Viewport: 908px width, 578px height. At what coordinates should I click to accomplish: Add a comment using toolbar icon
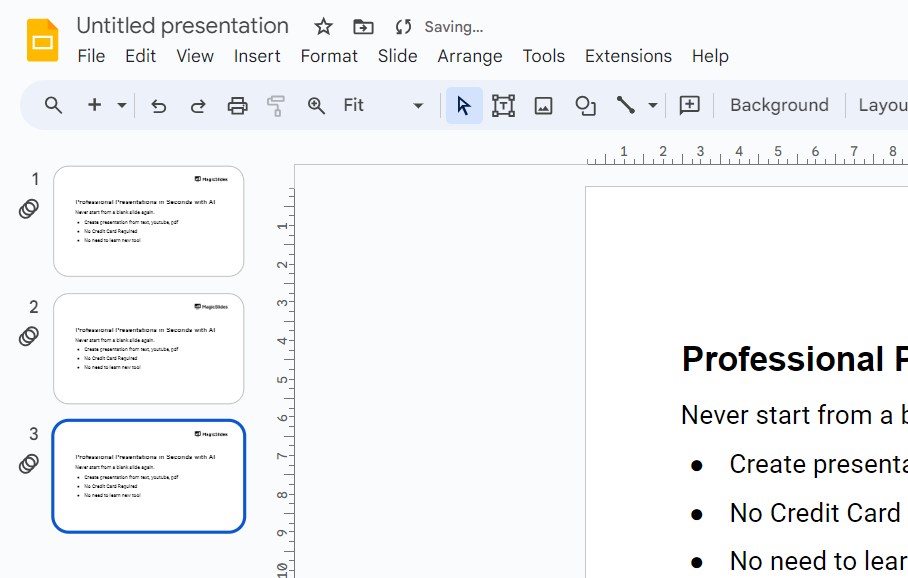click(689, 105)
